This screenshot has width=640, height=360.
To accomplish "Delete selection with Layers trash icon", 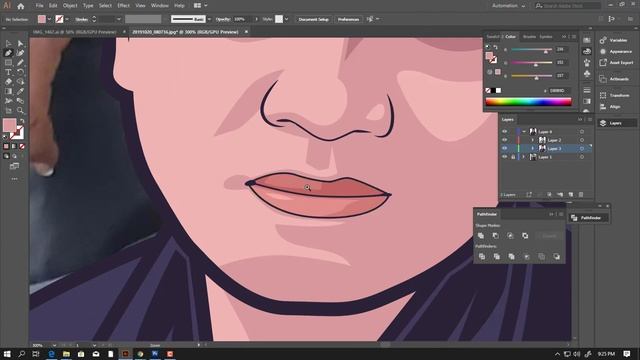I will (581, 195).
